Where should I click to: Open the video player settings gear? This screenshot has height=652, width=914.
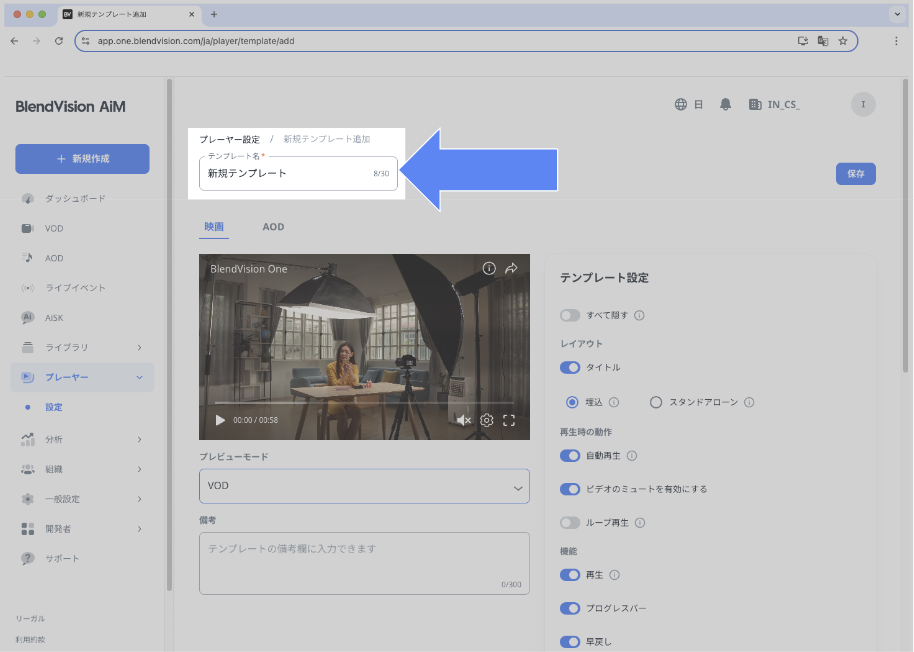[486, 420]
